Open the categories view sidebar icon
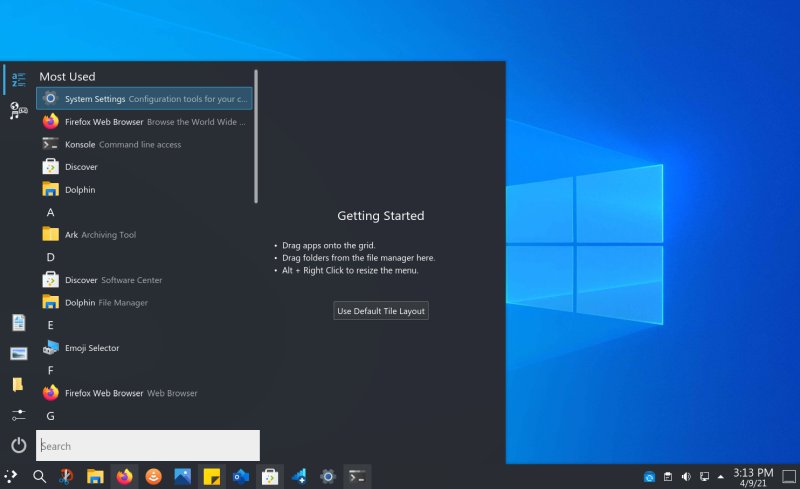Viewport: 800px width, 489px height. (x=18, y=111)
